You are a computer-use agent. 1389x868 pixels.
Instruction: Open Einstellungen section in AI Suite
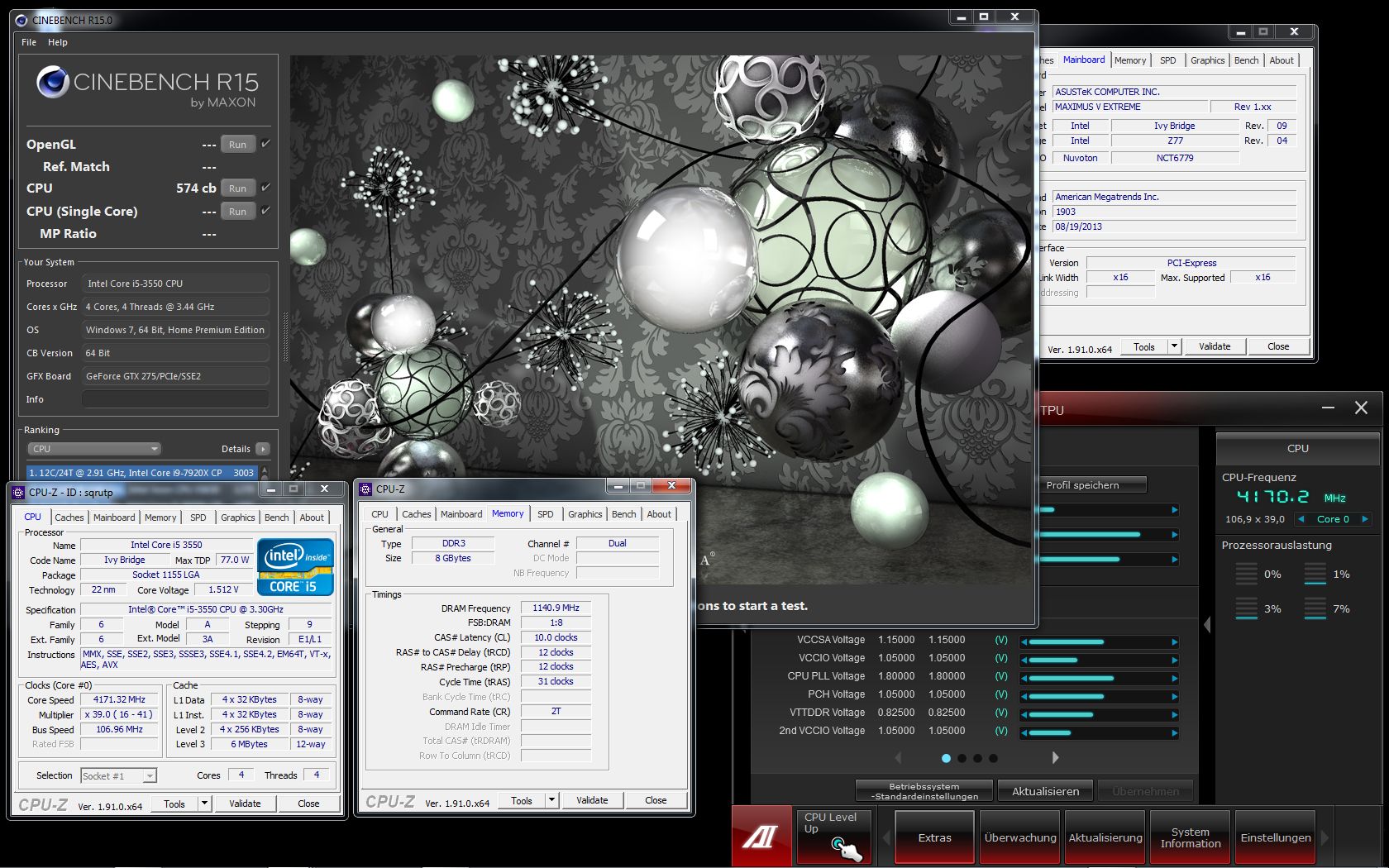click(x=1276, y=837)
